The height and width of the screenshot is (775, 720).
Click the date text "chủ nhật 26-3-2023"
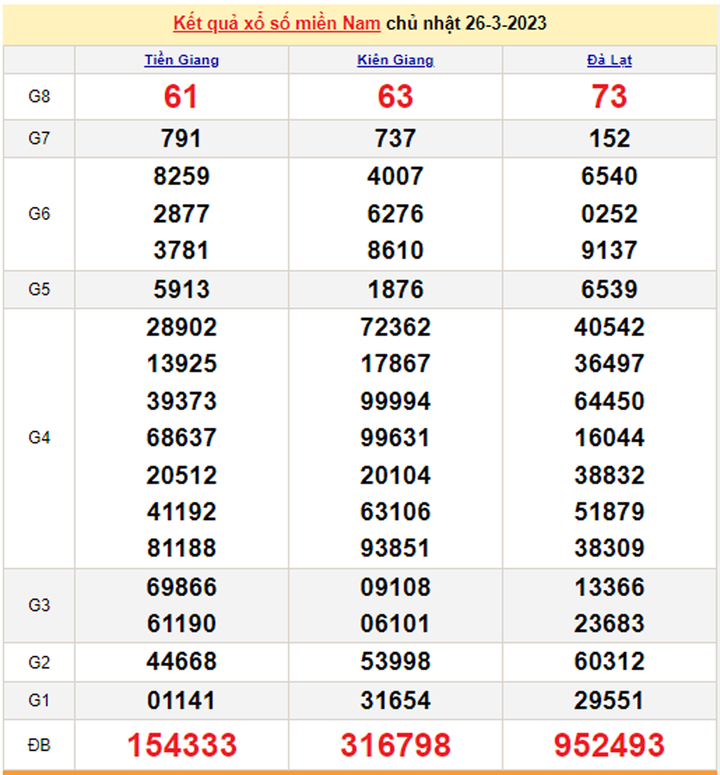[x=467, y=23]
